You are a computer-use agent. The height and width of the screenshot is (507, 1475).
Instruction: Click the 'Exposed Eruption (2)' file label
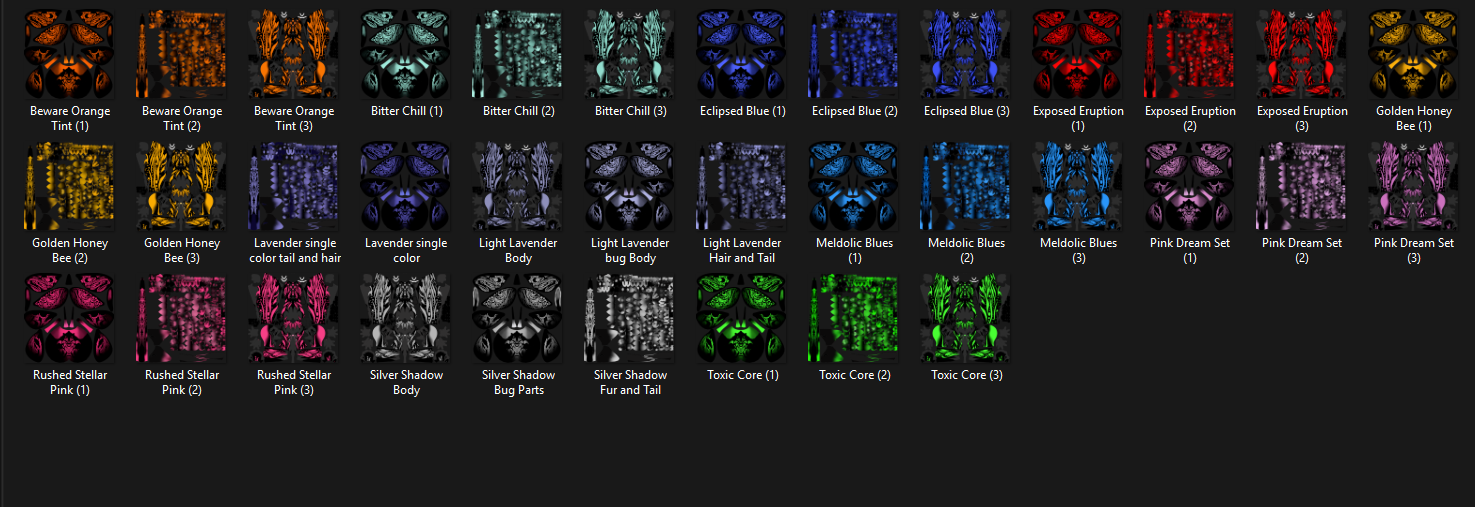(1190, 118)
